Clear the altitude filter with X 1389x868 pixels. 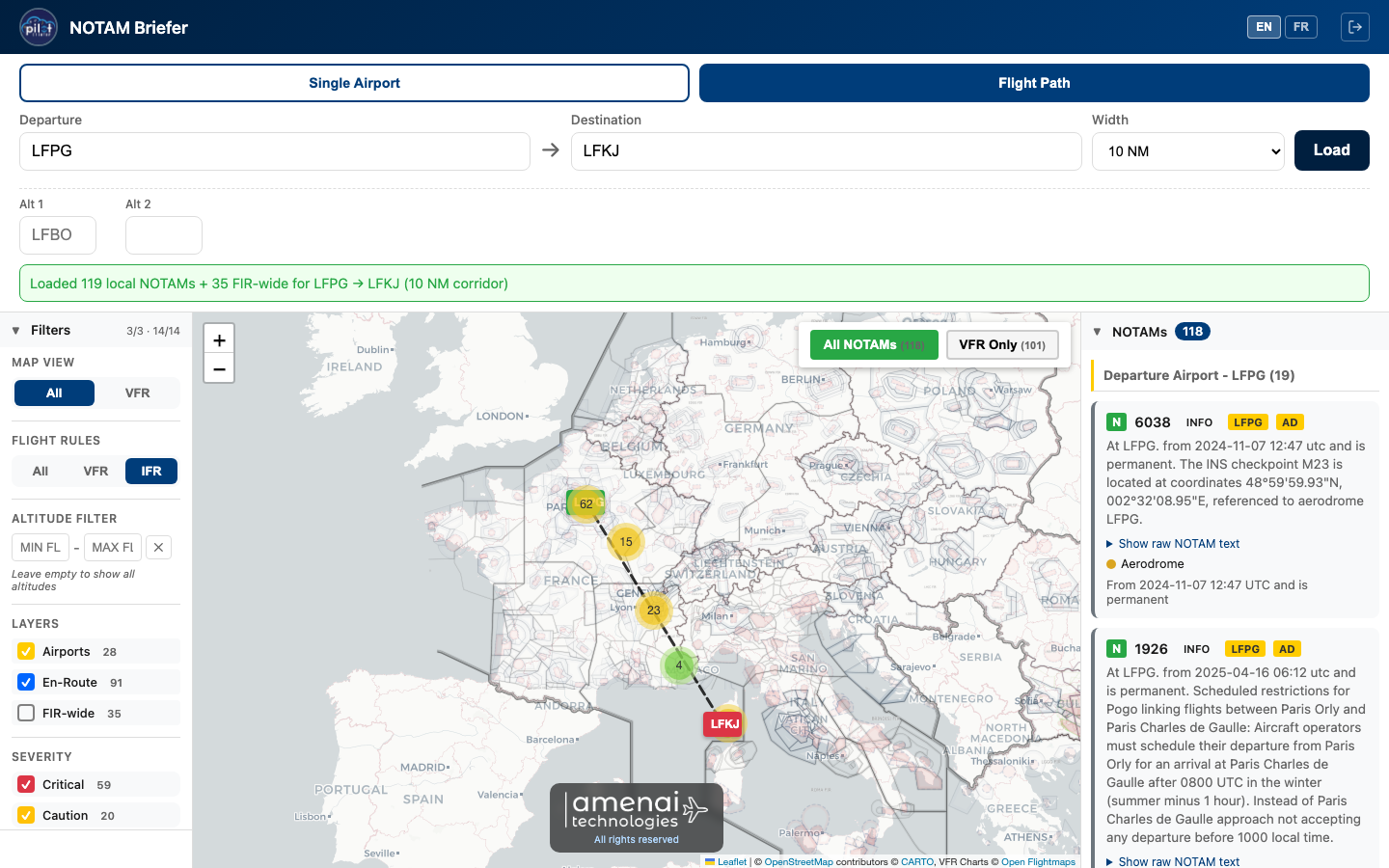(158, 547)
